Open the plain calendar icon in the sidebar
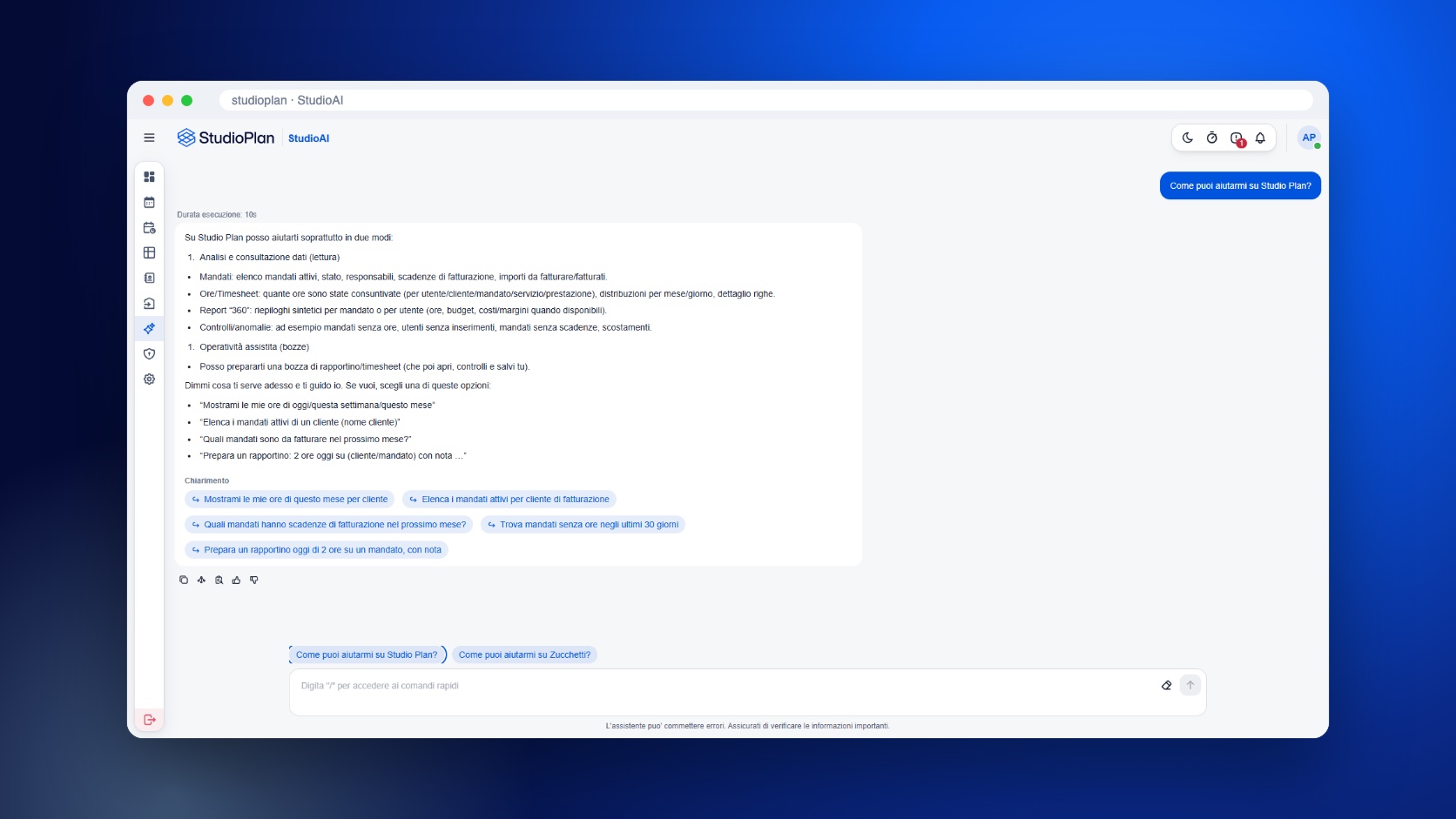The width and height of the screenshot is (1456, 819). click(x=149, y=202)
